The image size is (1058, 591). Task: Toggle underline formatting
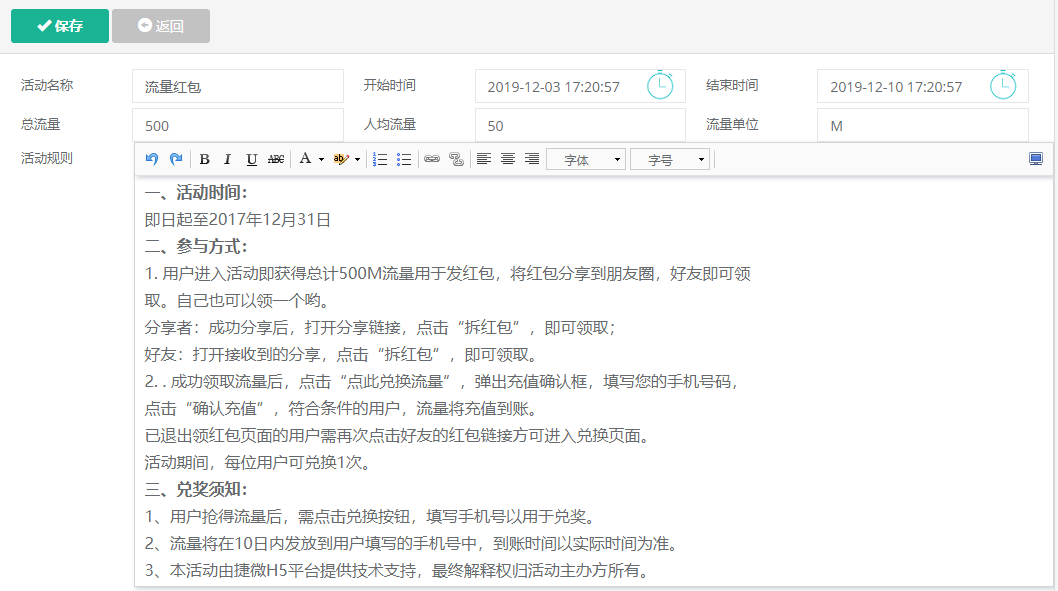pyautogui.click(x=252, y=159)
